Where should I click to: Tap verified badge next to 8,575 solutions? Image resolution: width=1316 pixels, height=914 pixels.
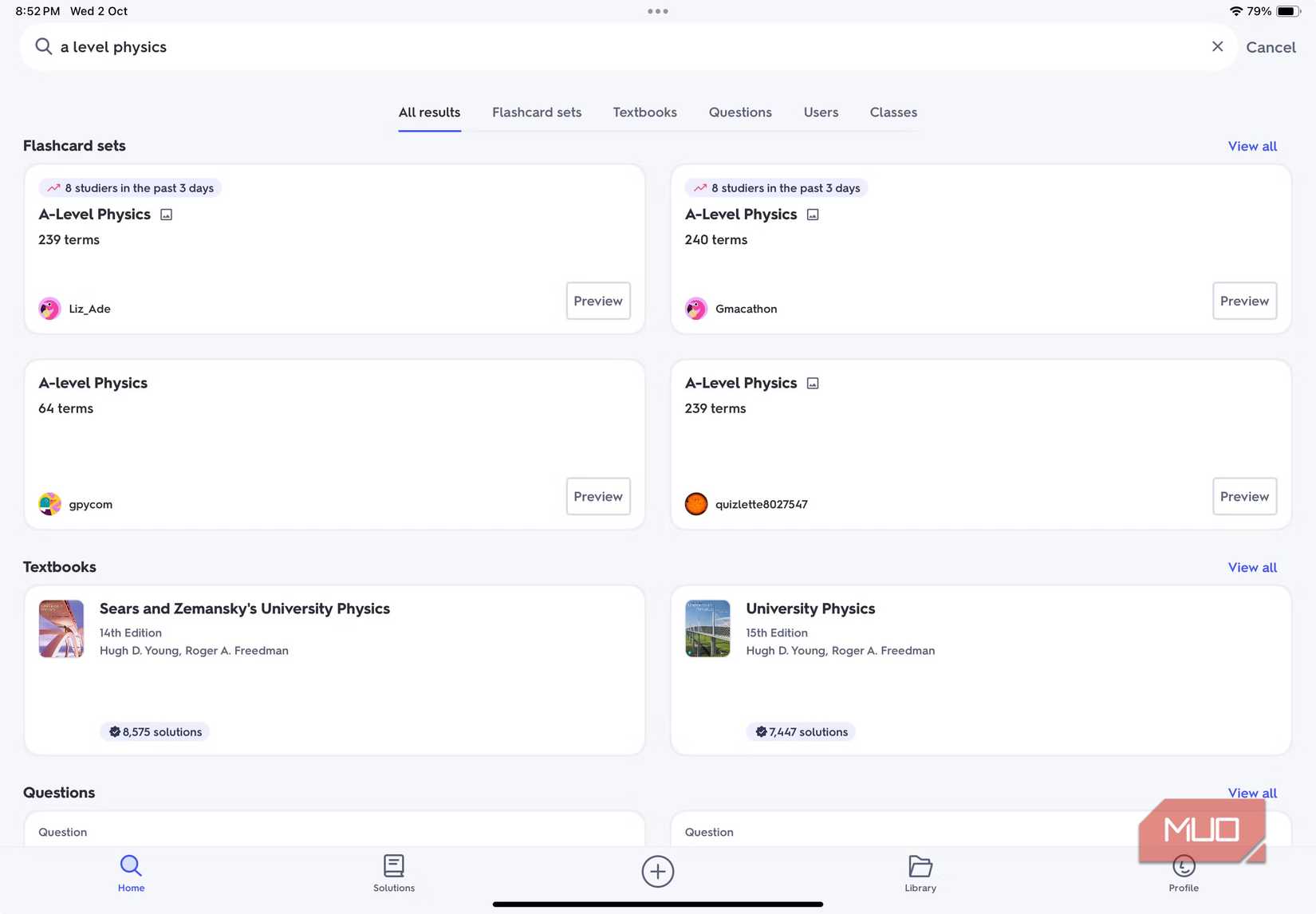(115, 732)
